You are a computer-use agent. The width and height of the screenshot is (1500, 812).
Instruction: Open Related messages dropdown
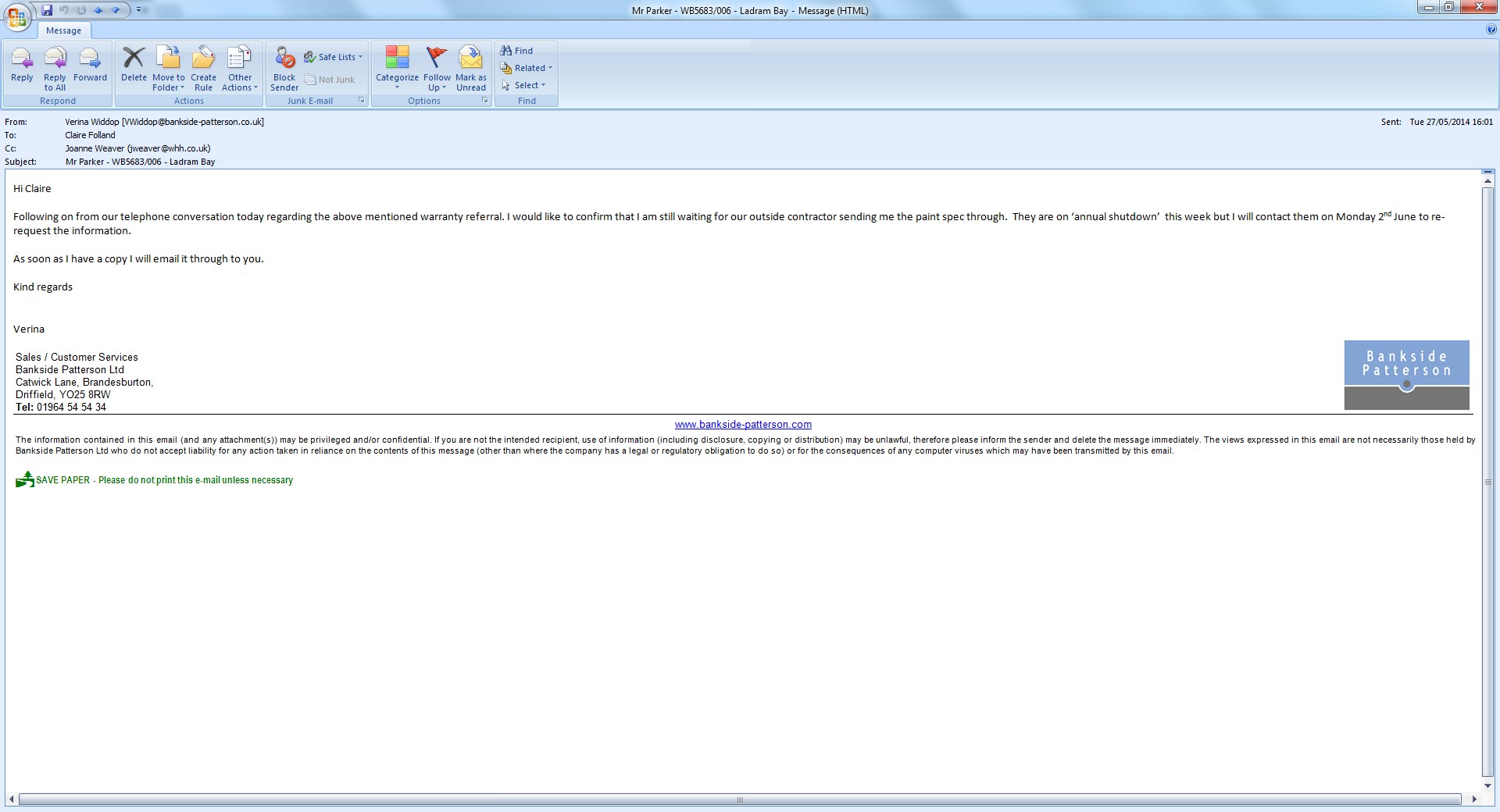(x=526, y=68)
